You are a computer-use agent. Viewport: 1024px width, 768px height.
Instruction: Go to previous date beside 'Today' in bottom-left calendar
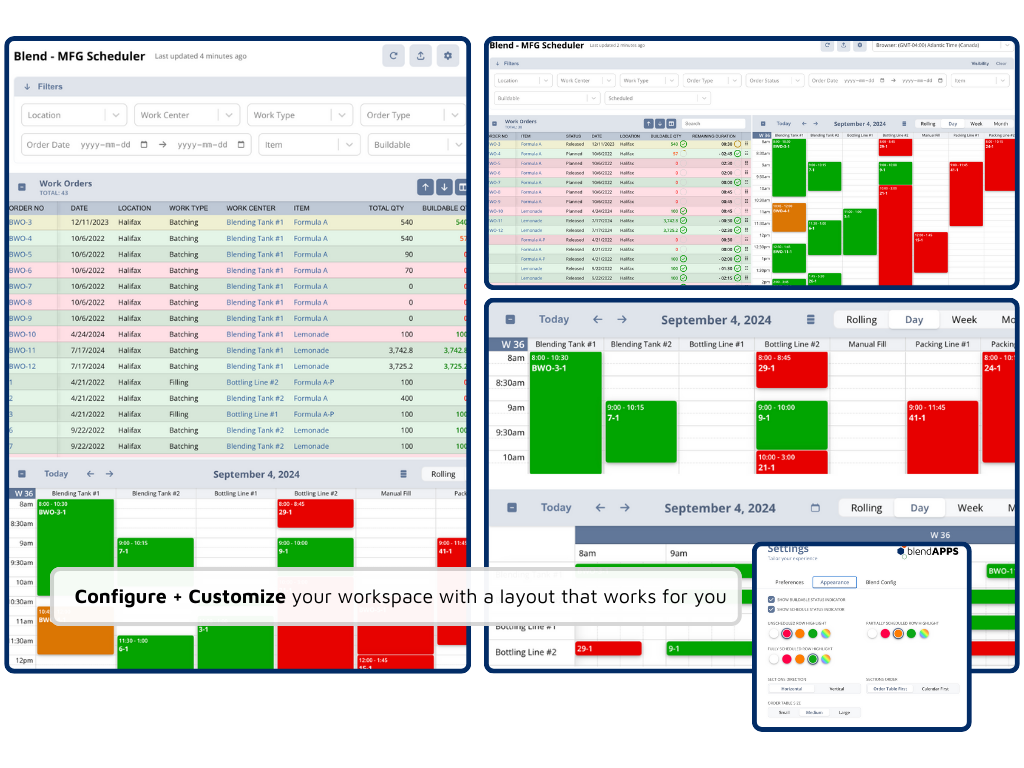89,474
